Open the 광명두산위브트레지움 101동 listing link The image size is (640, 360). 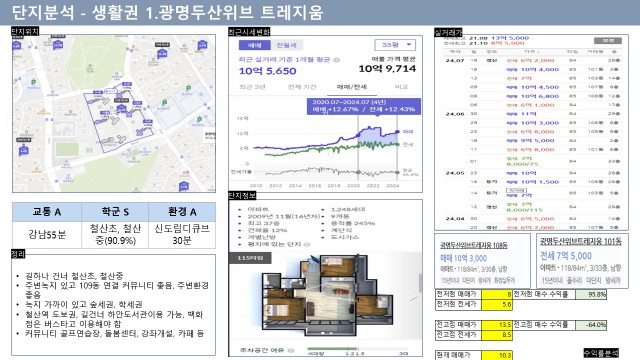580,241
